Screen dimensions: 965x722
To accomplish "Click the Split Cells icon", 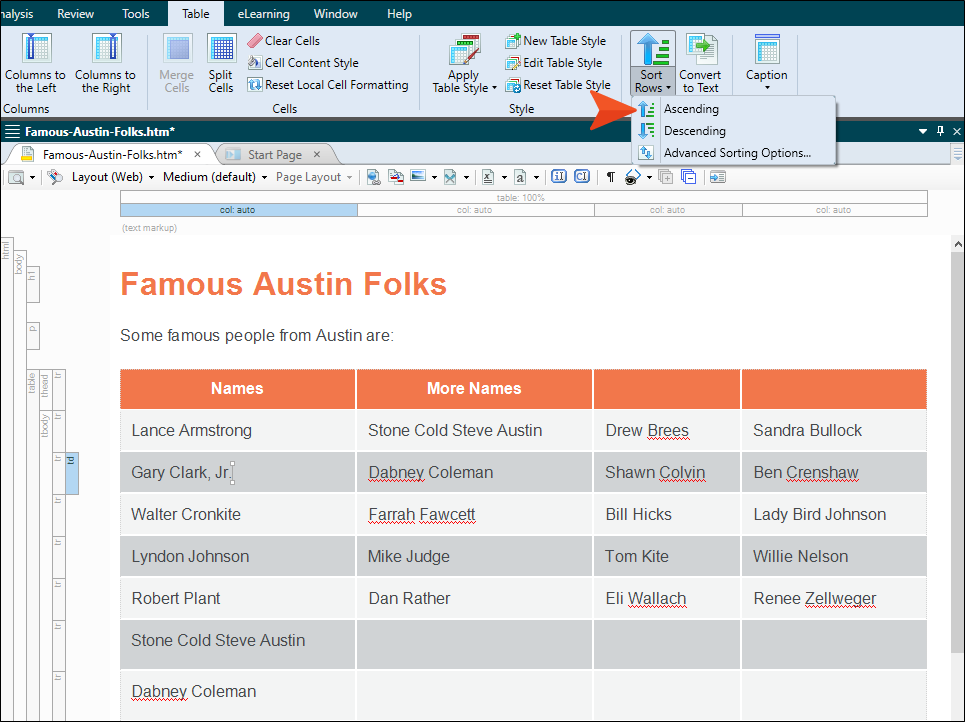I will point(222,49).
